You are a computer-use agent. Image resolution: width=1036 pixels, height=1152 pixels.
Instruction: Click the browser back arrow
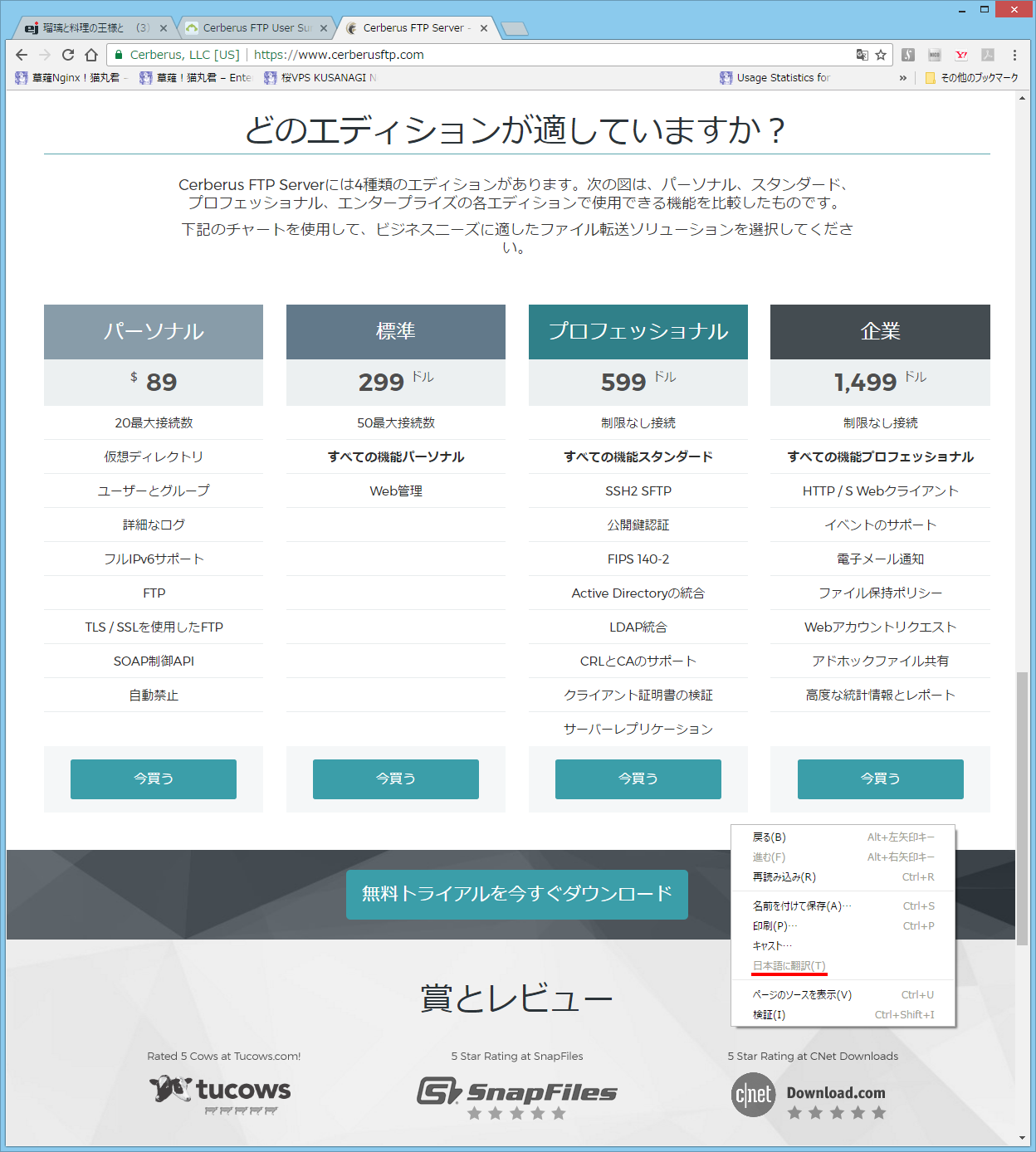pos(22,55)
